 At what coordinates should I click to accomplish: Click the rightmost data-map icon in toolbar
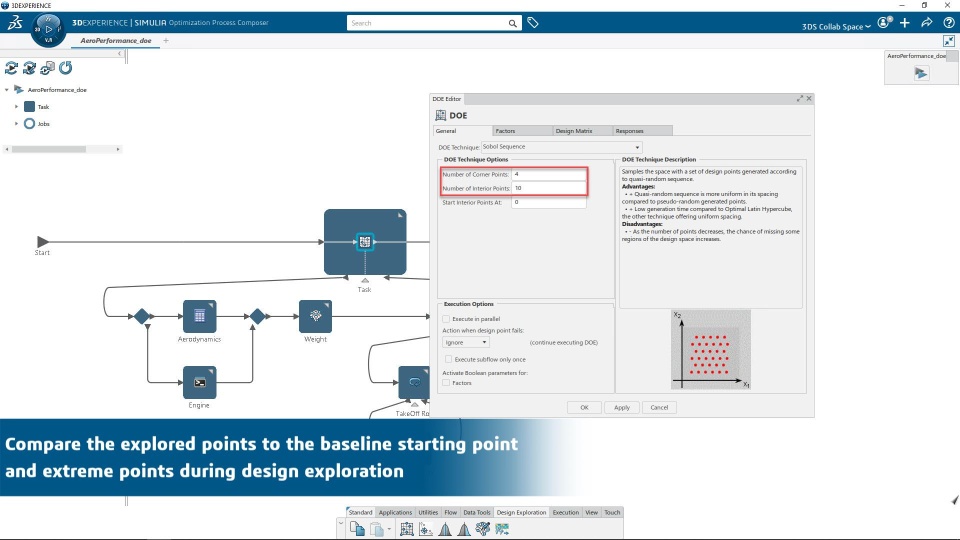(x=502, y=529)
